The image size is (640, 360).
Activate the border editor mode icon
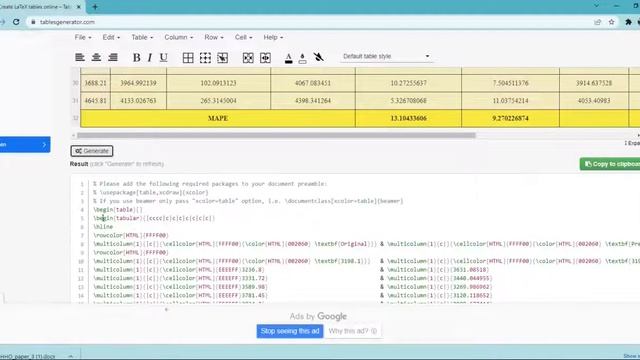(x=222, y=58)
